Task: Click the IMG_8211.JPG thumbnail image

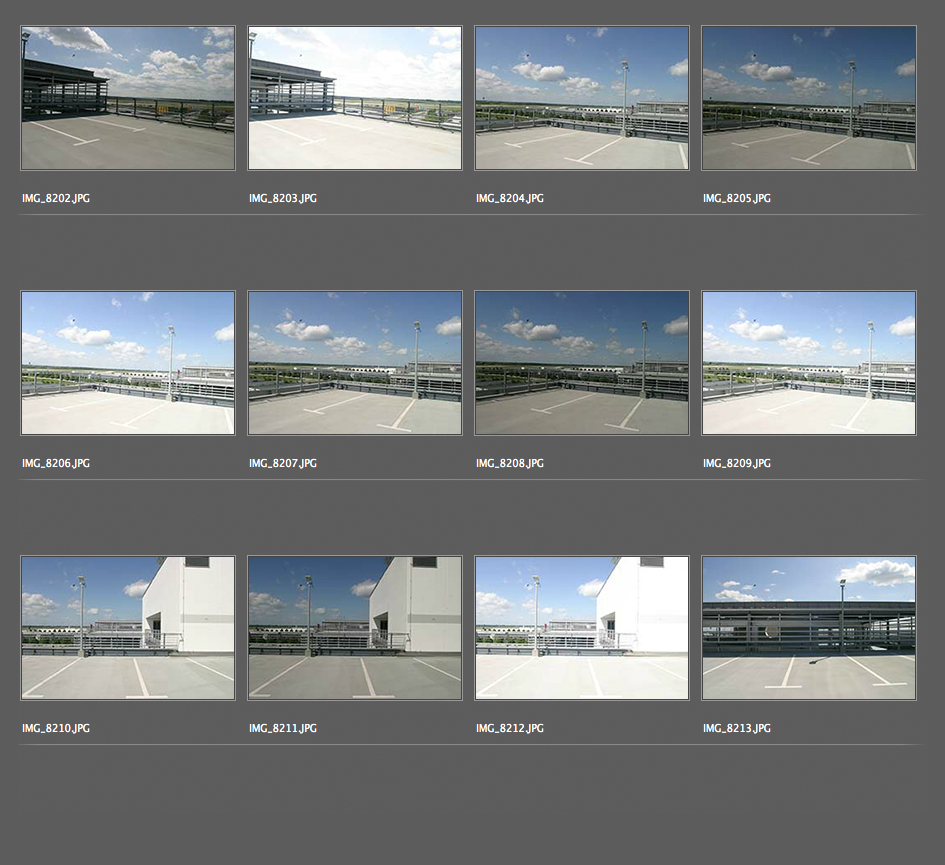Action: (x=355, y=628)
